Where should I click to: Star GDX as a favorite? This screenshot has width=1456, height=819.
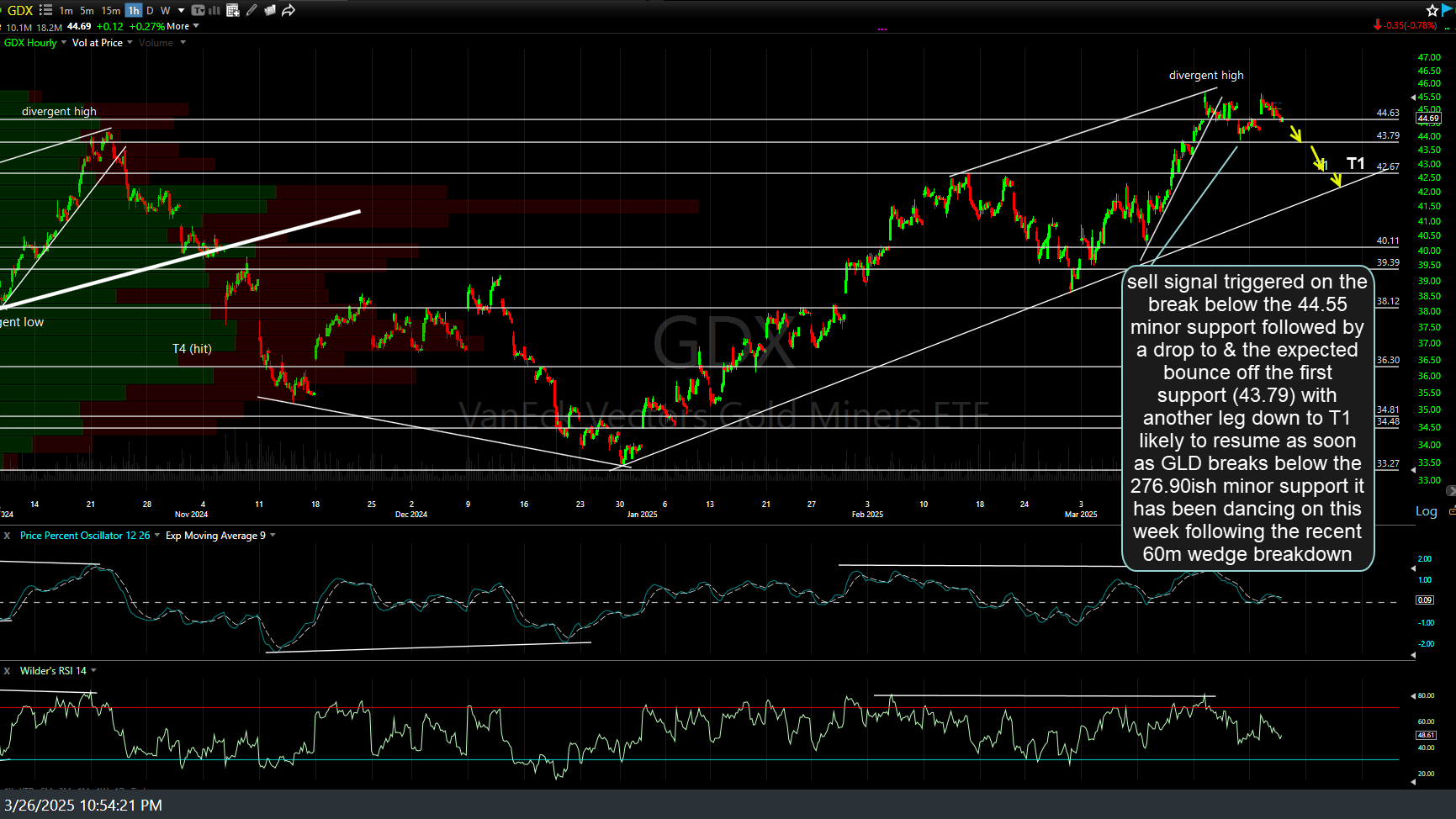tap(1431, 10)
